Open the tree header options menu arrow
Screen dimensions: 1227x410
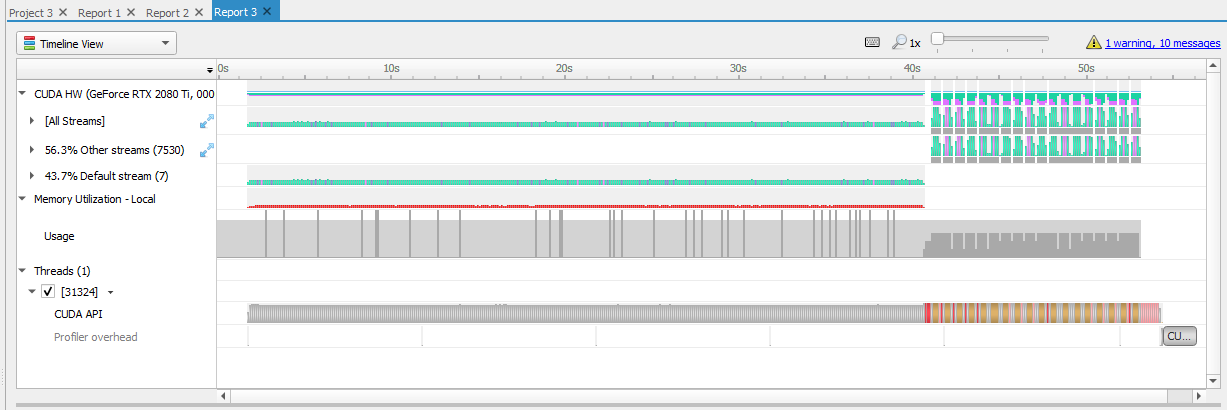[x=210, y=70]
